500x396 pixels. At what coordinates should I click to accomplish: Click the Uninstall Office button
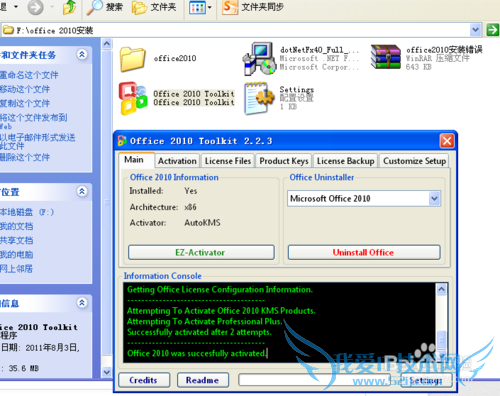(x=364, y=252)
